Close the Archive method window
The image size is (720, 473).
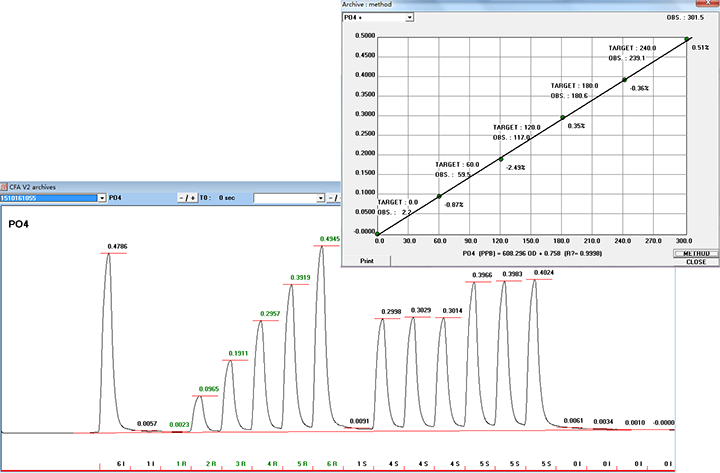[x=710, y=5]
